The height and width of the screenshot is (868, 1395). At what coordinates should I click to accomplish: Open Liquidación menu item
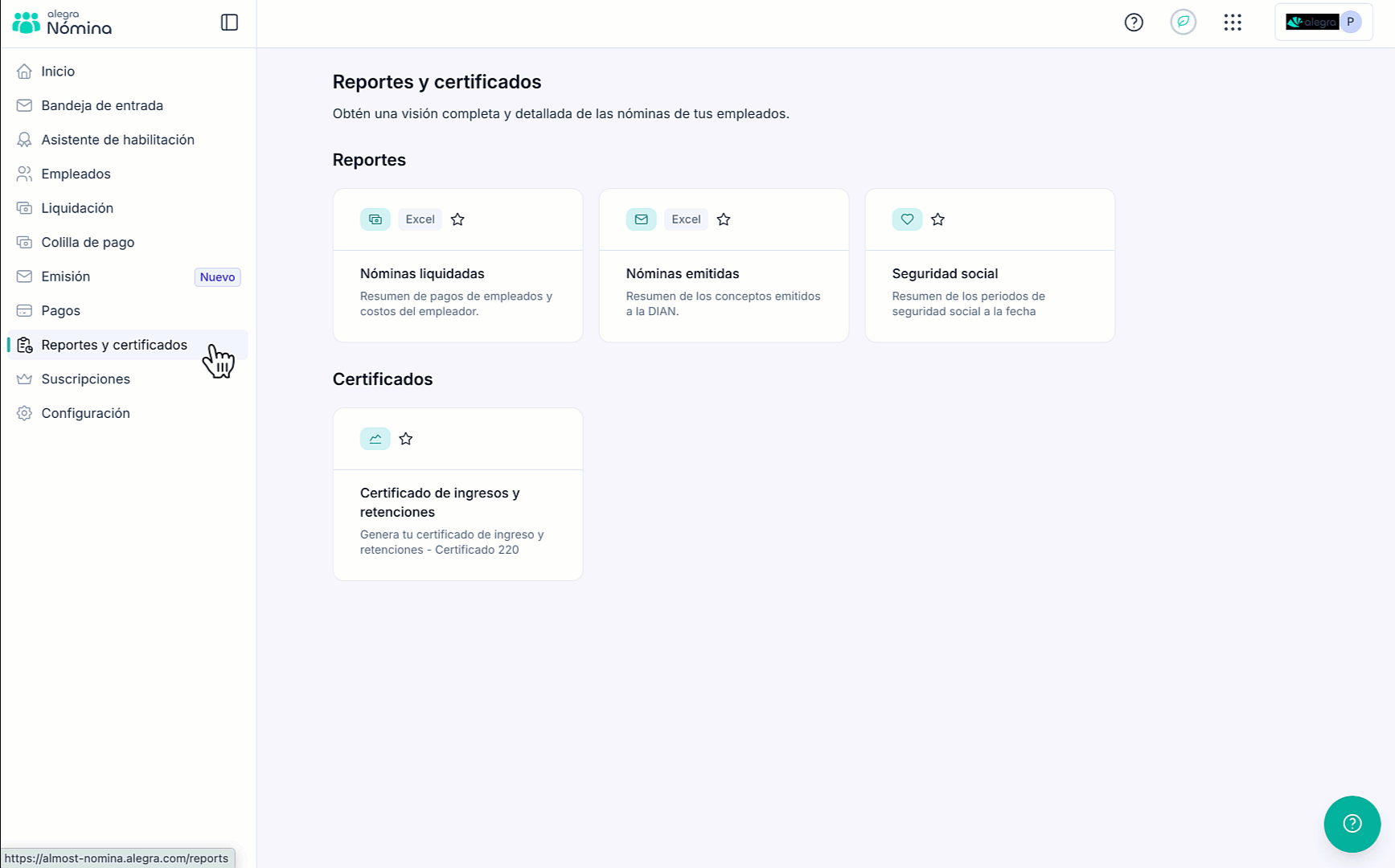[128, 208]
